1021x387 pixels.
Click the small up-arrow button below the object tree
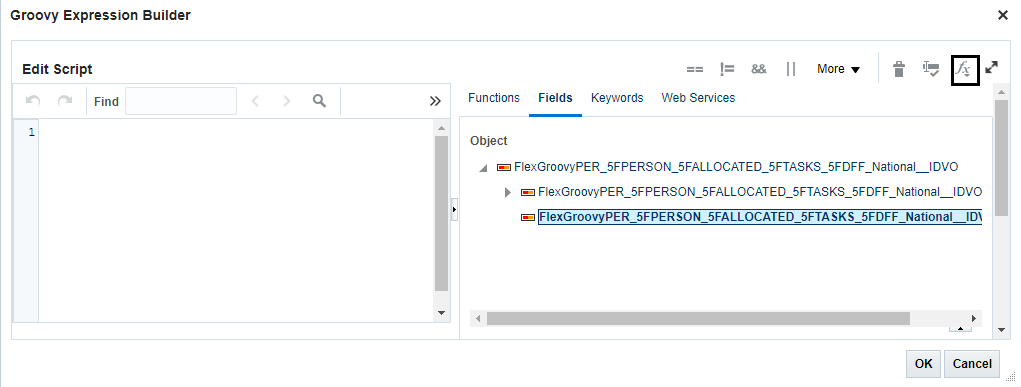(x=960, y=328)
